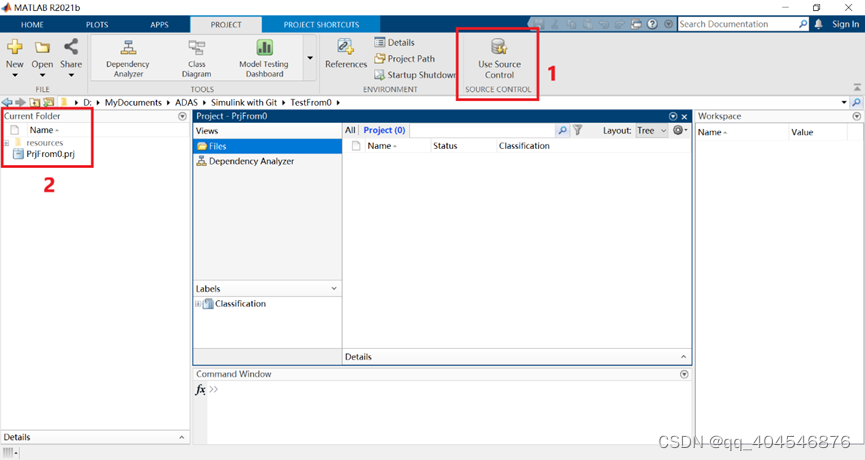Open Current Folder panel actions menu

(183, 116)
